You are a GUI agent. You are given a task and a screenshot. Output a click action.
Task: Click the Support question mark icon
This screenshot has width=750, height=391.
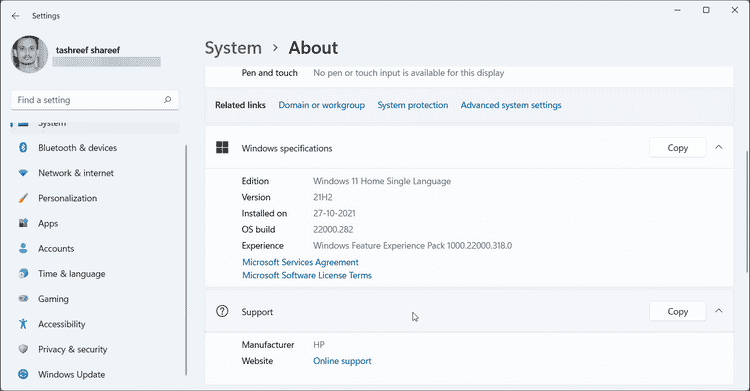pyautogui.click(x=222, y=311)
